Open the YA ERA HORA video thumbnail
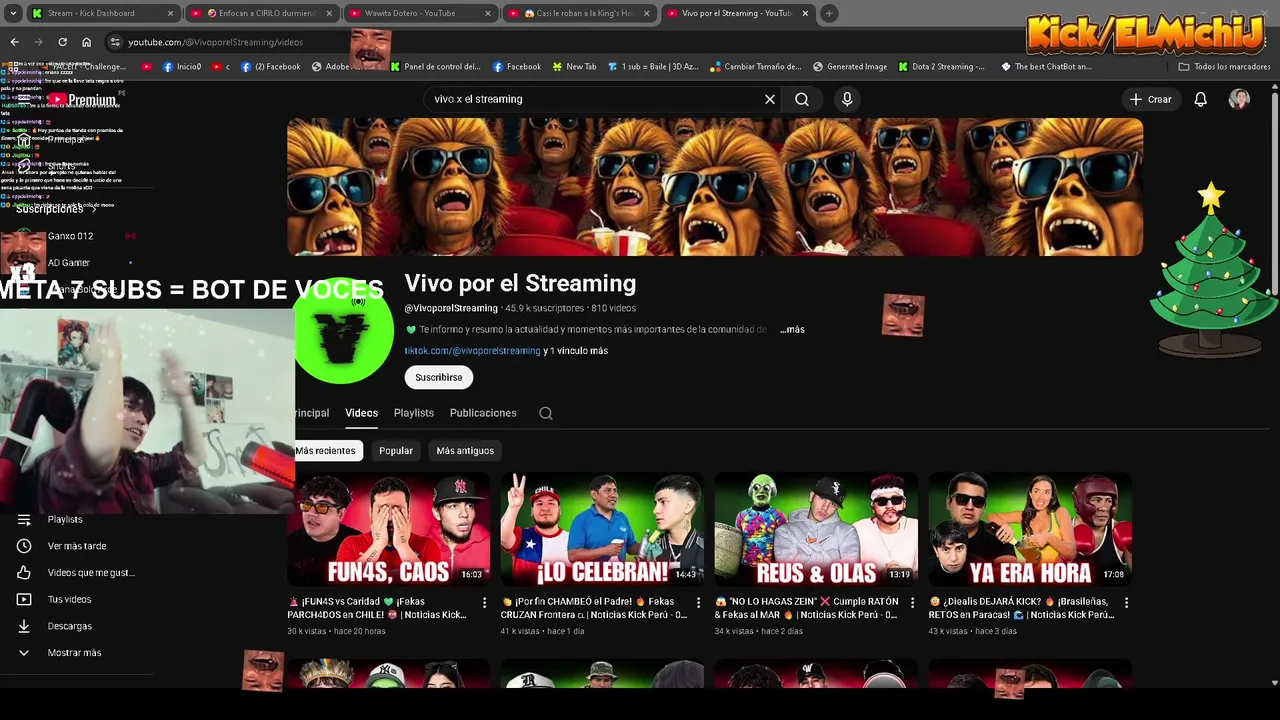 point(1030,529)
